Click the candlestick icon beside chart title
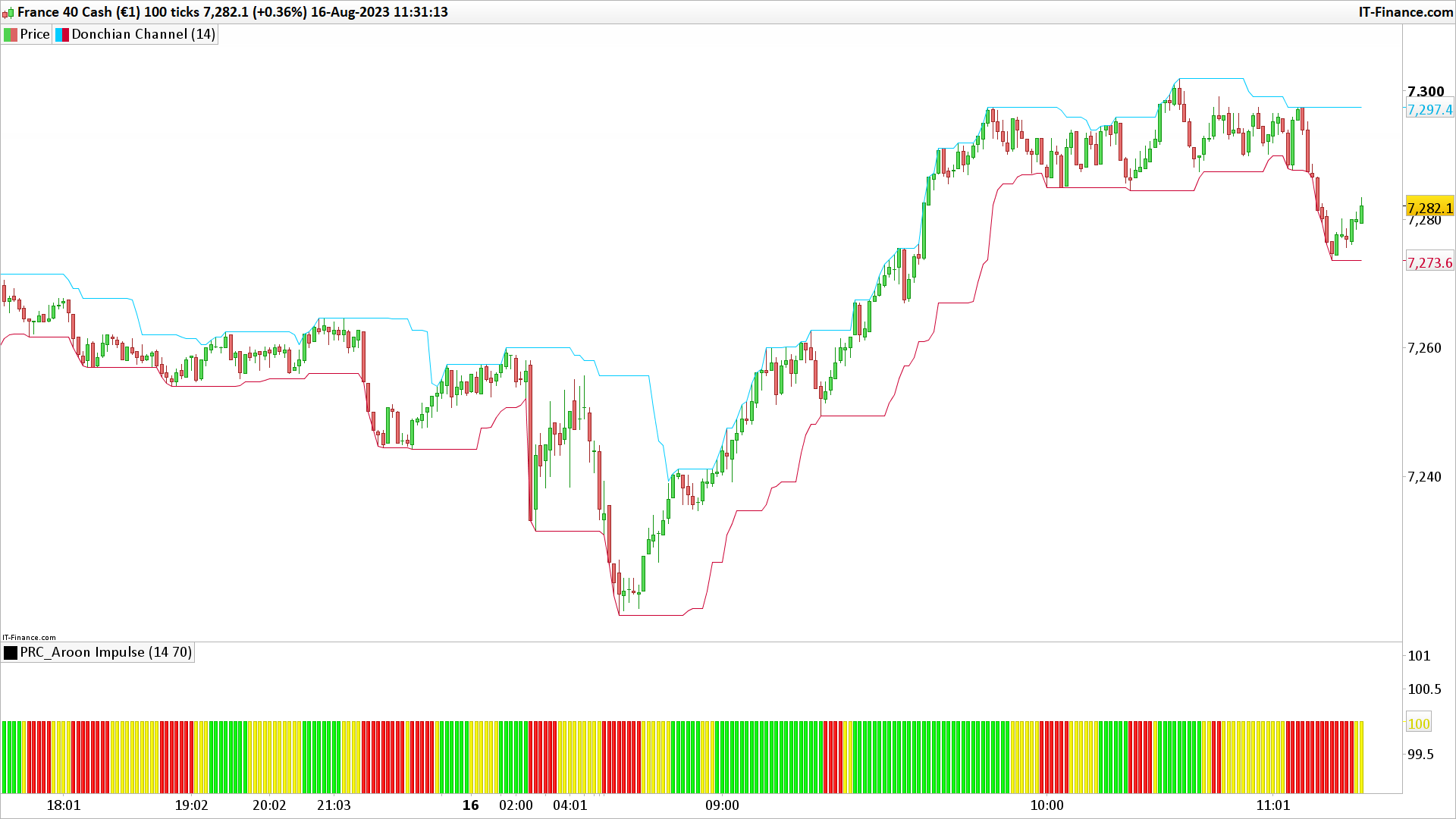This screenshot has width=1456, height=819. pos(8,12)
